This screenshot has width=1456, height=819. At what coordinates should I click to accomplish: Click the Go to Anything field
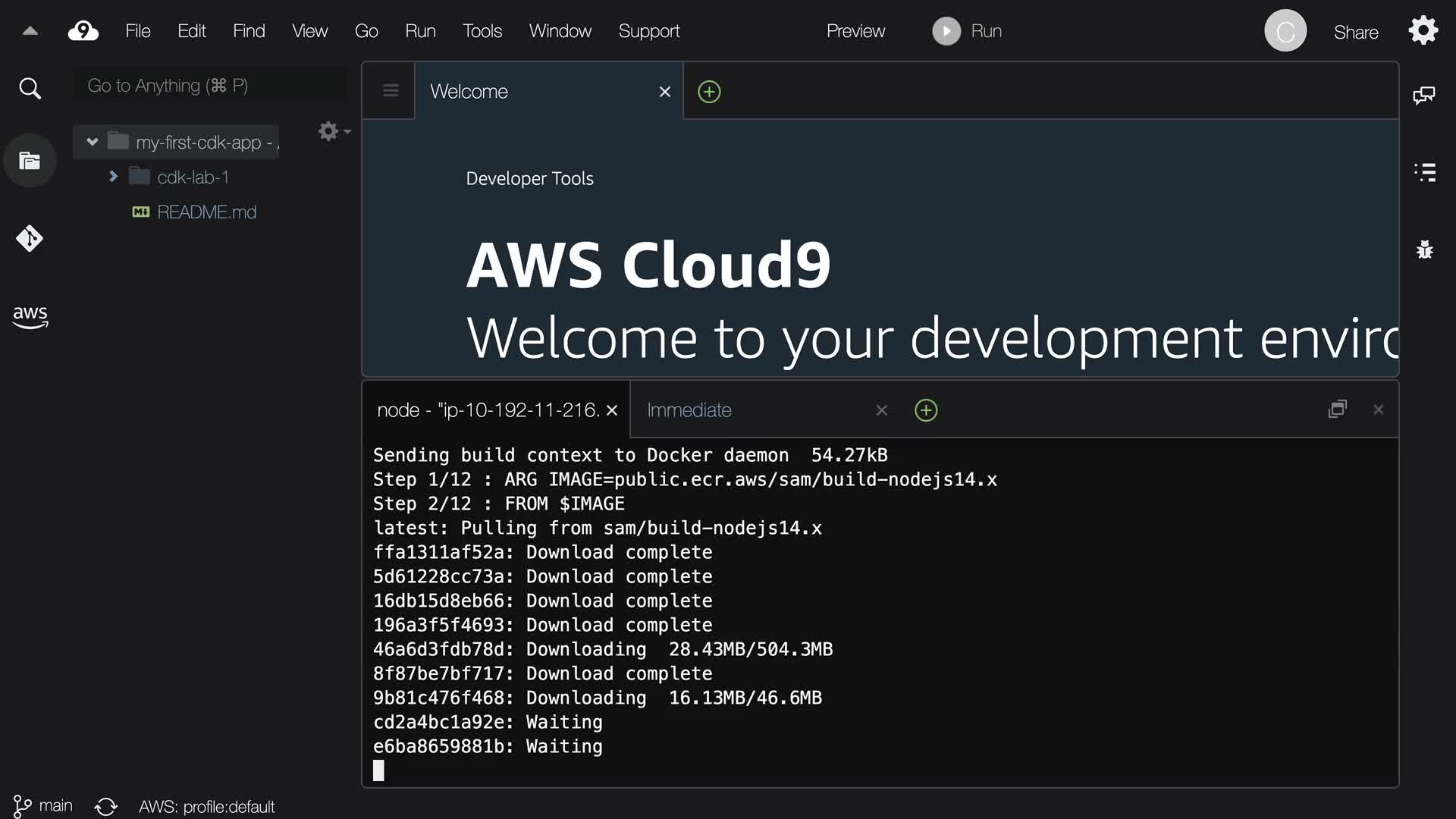209,86
